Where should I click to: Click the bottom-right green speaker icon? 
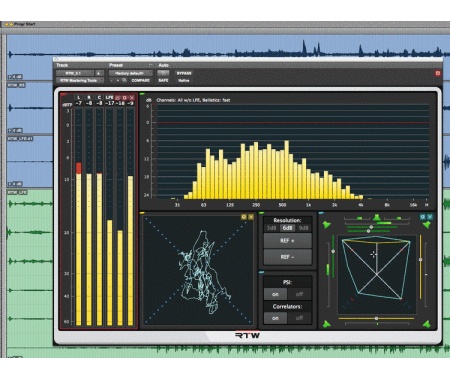coord(426,324)
